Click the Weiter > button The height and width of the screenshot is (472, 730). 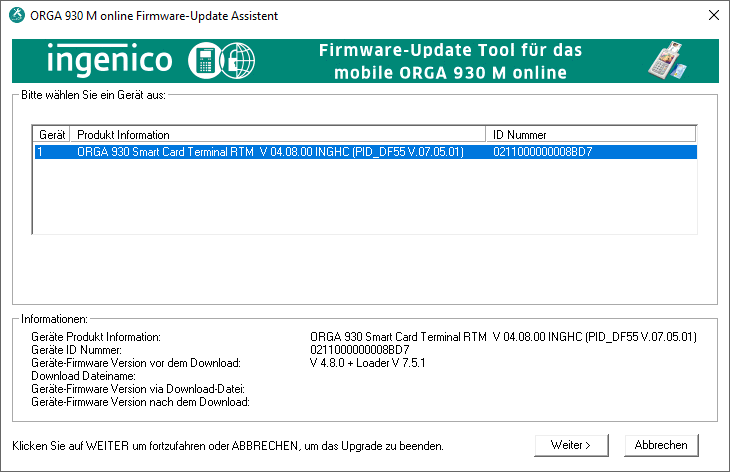(571, 445)
